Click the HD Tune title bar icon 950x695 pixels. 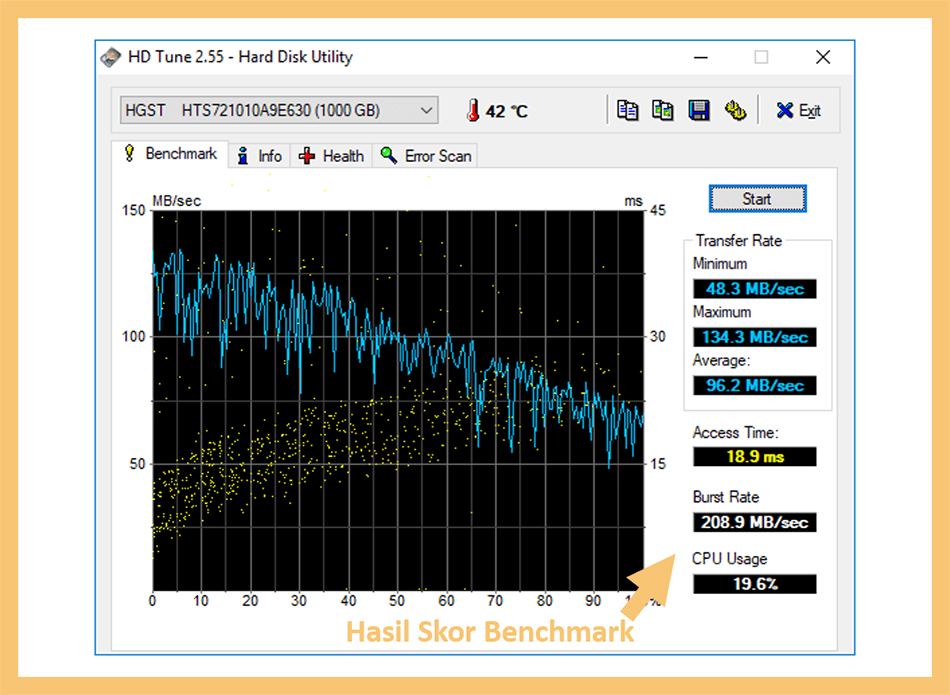(x=110, y=58)
